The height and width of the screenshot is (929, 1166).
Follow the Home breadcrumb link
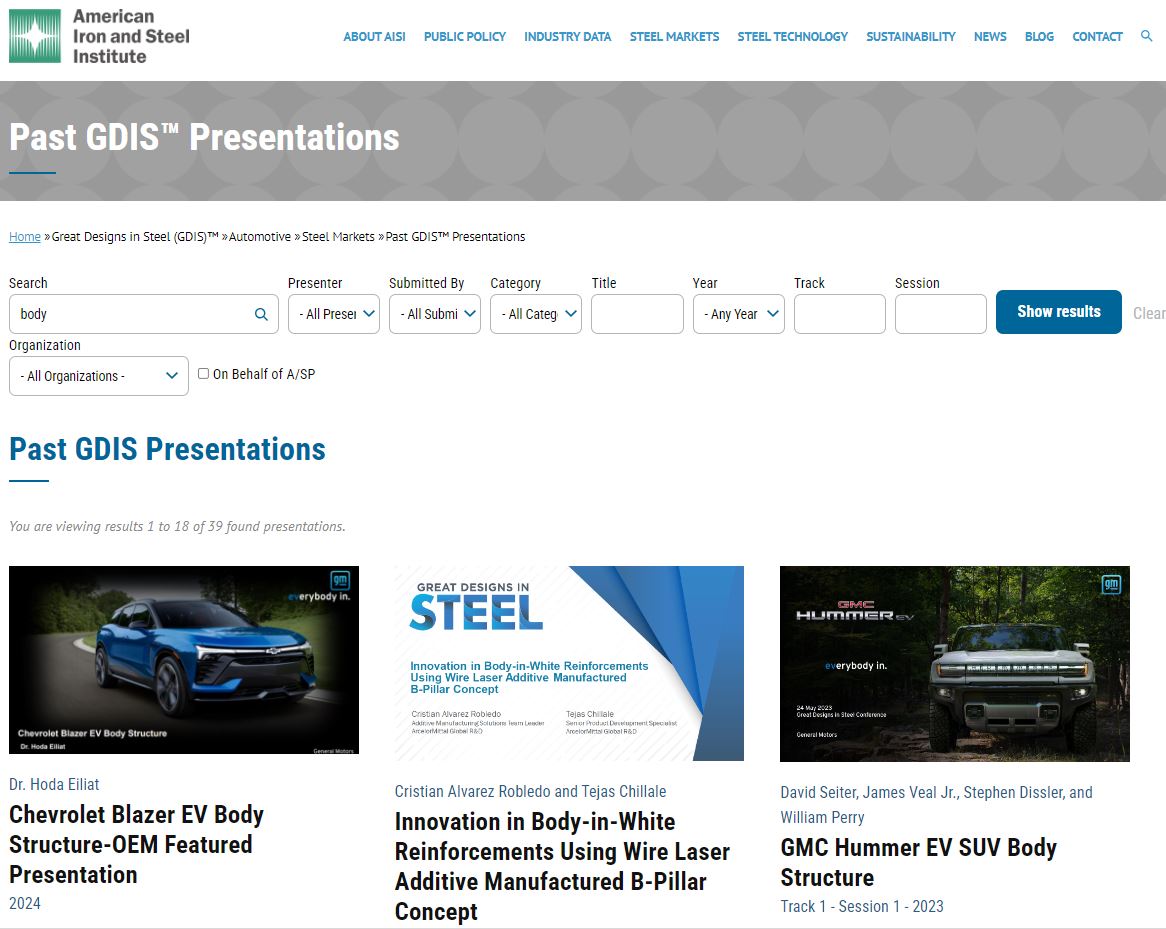click(x=25, y=237)
